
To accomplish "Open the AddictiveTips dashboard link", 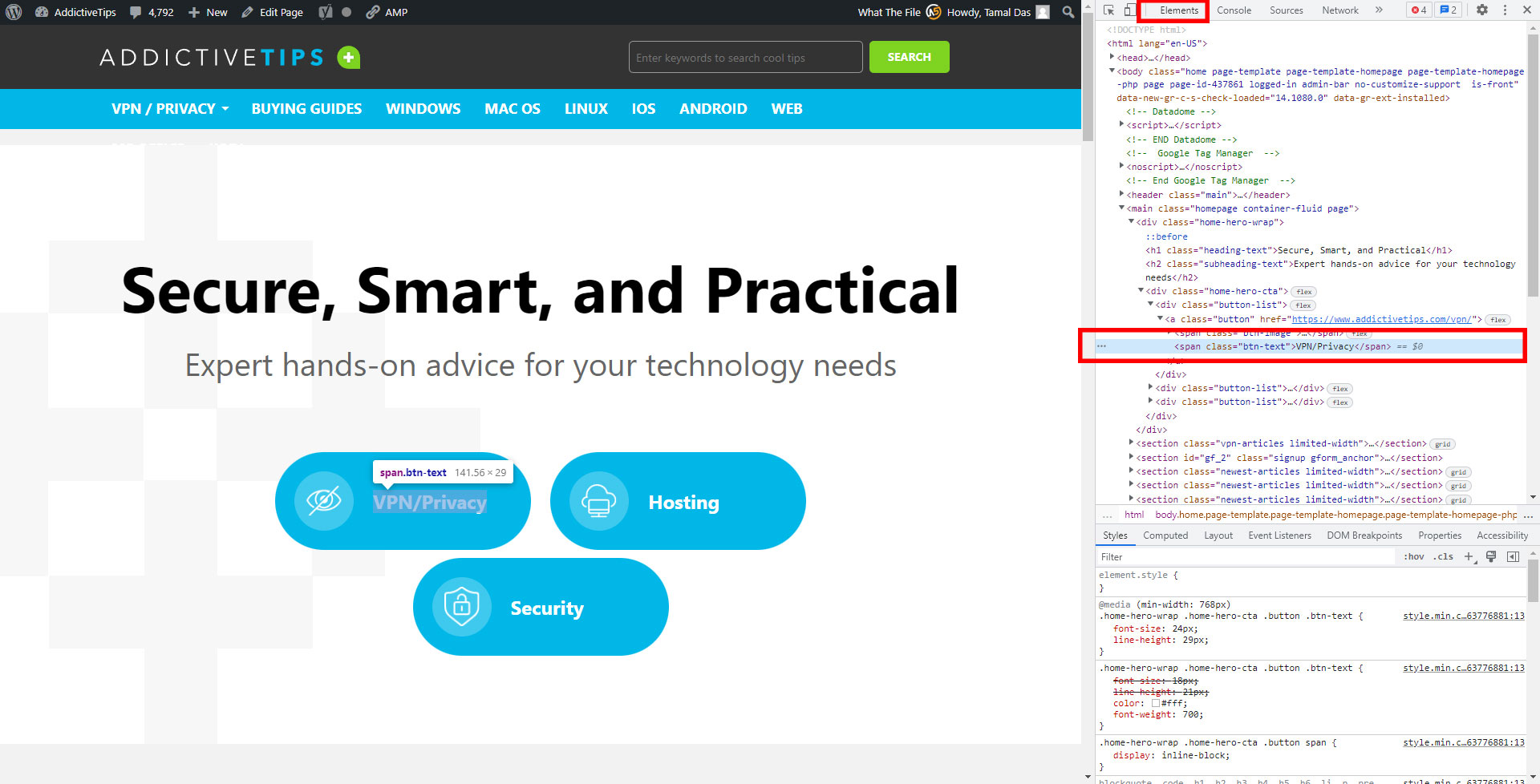I will (x=76, y=12).
